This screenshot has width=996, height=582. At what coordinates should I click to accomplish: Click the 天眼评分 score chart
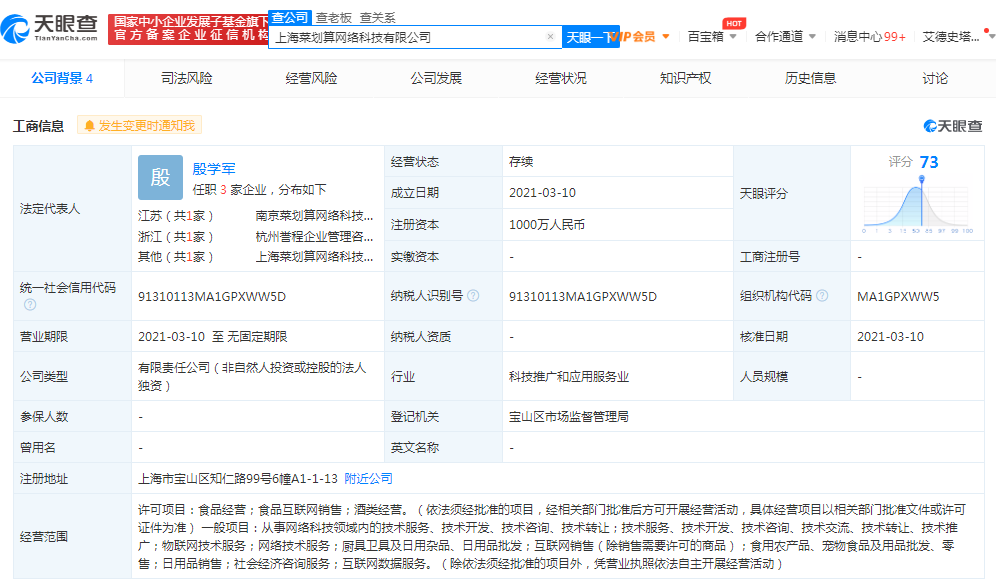coord(917,205)
